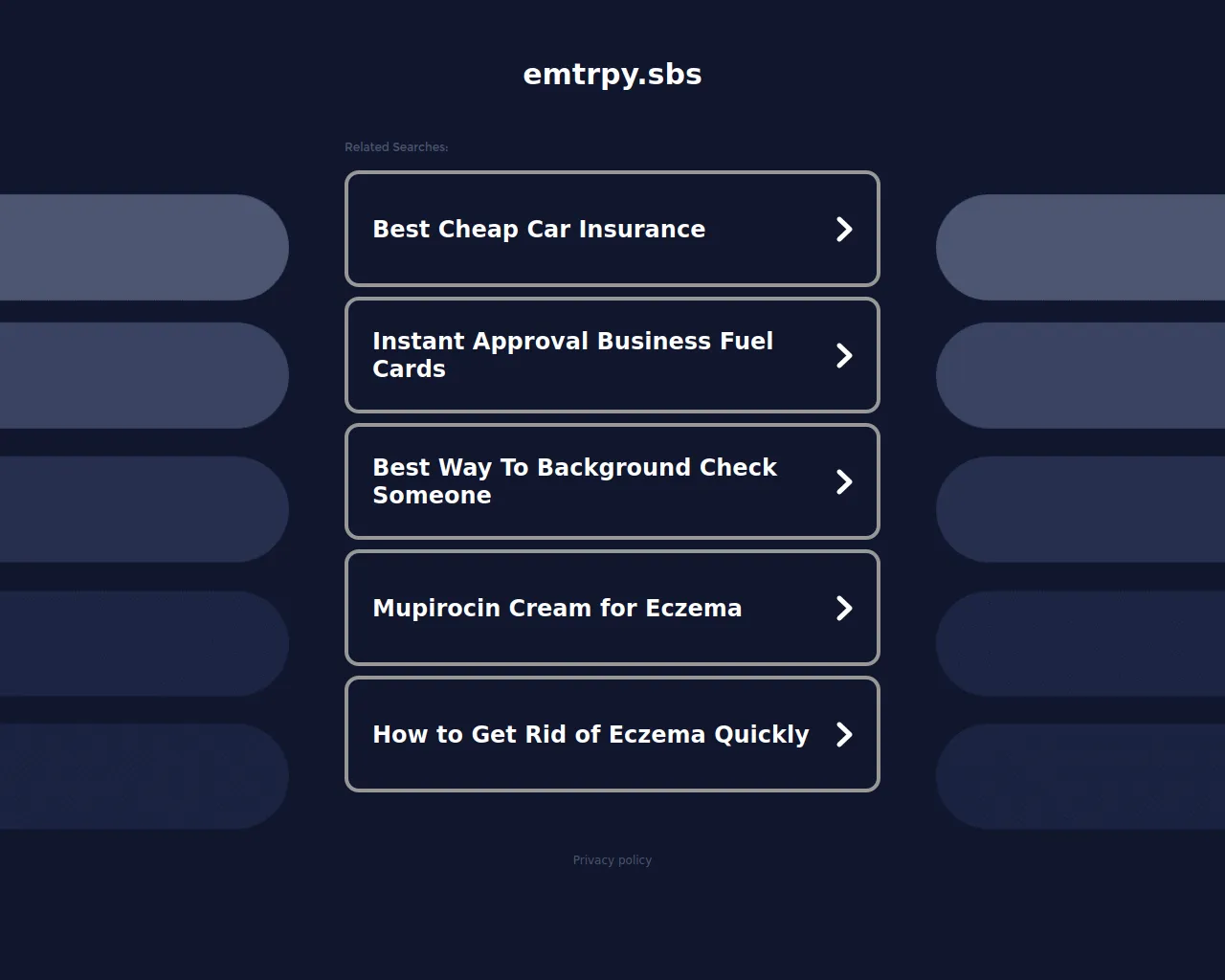
Task: Open the Best Cheap Car Insurance link
Action: tap(539, 230)
